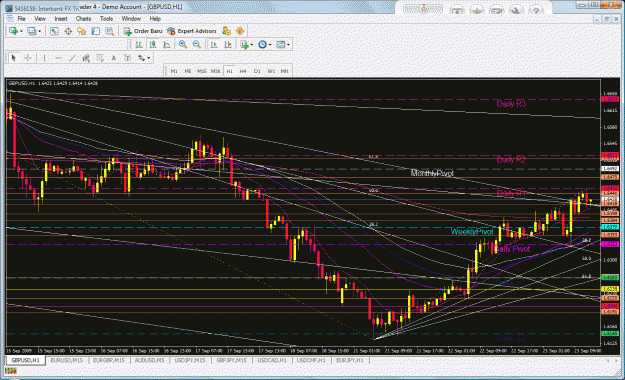Select the crosshair cursor tool
This screenshot has width=625, height=380.
(x=28, y=58)
